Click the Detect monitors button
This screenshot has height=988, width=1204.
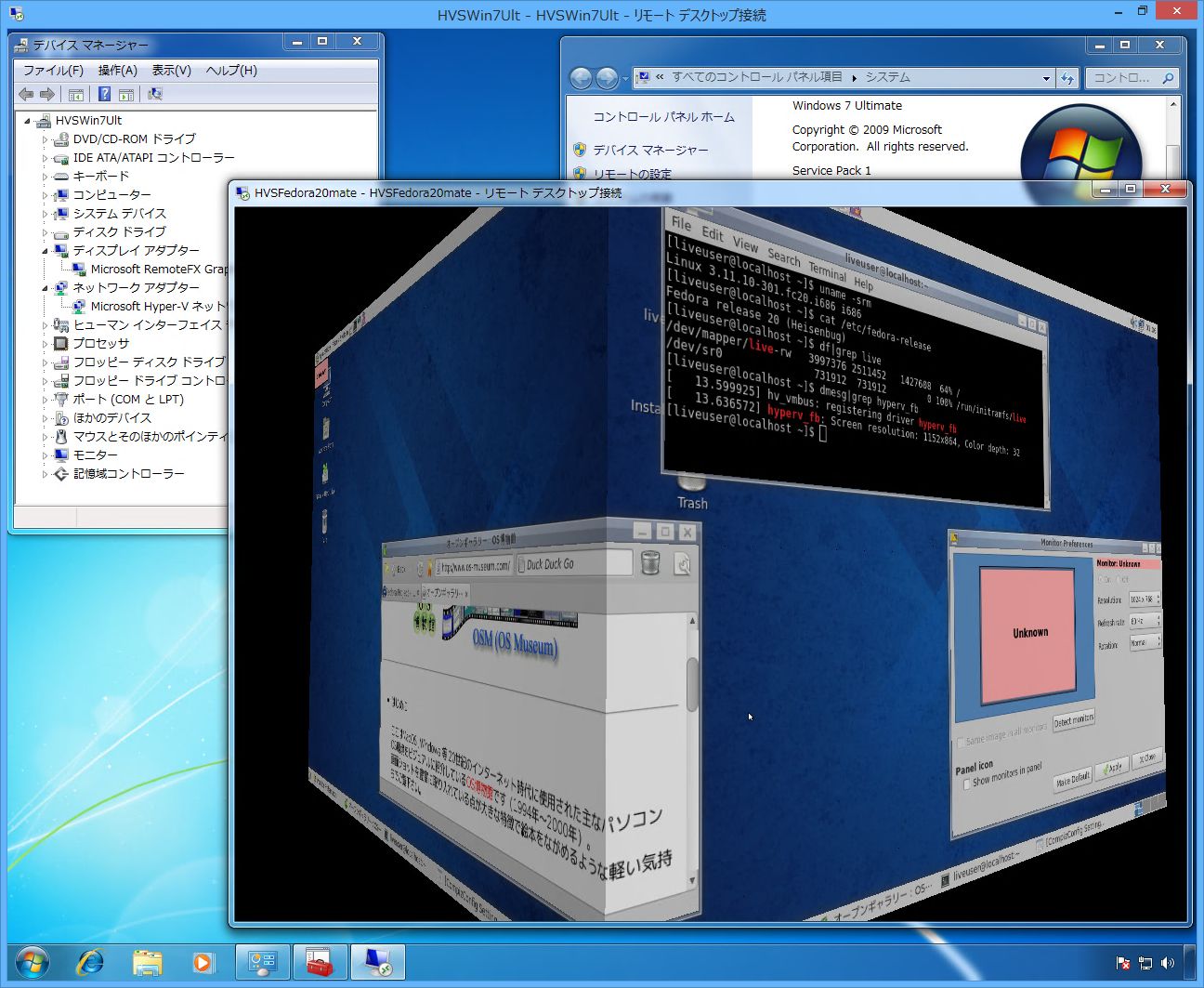1073,720
